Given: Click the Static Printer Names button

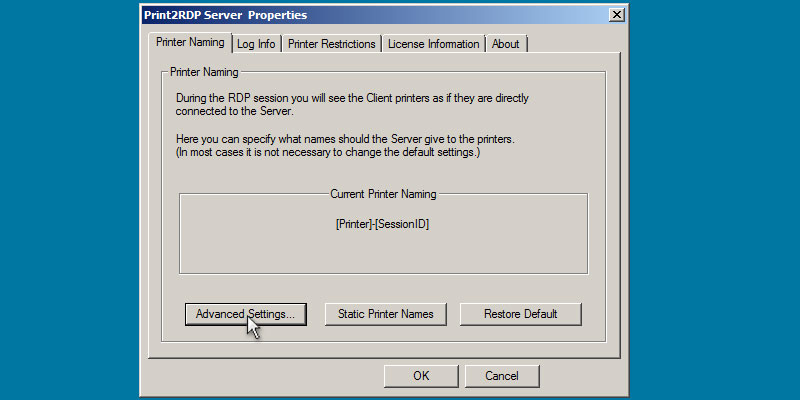Looking at the screenshot, I should 385,314.
